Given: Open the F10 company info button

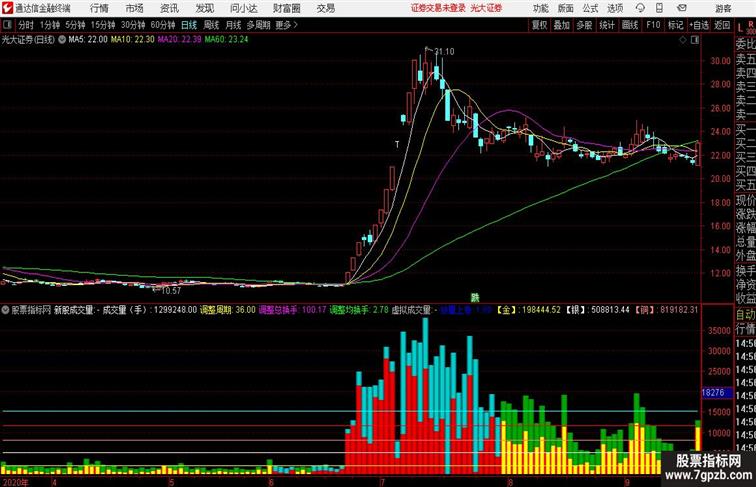Looking at the screenshot, I should tap(653, 25).
